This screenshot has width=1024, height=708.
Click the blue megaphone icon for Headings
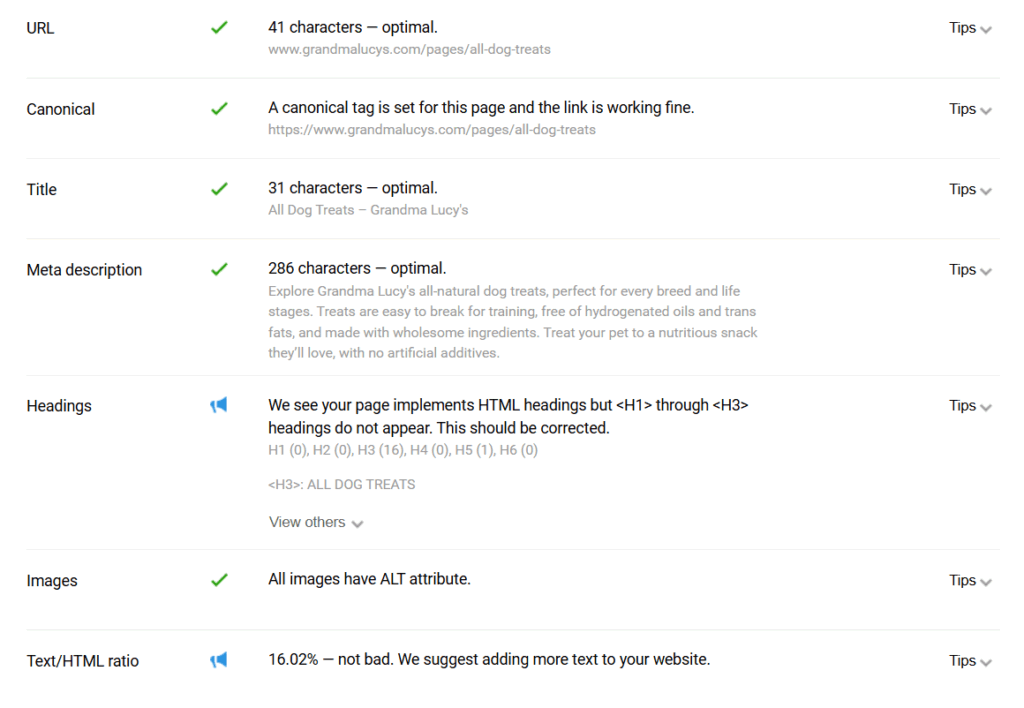[219, 405]
